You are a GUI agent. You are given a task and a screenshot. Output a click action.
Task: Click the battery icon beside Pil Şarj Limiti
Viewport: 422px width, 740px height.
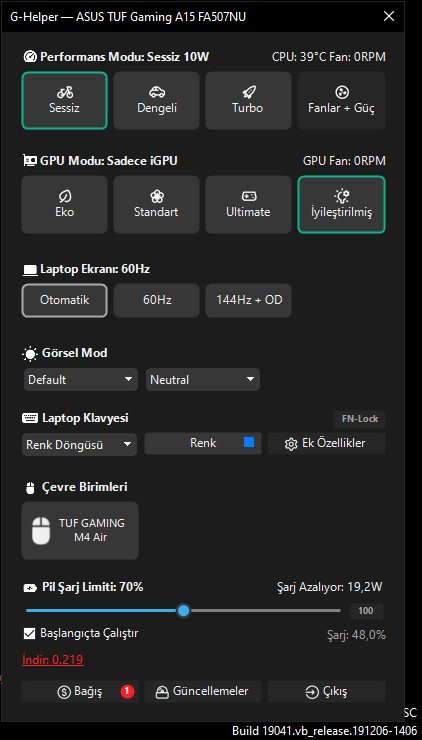(29, 588)
